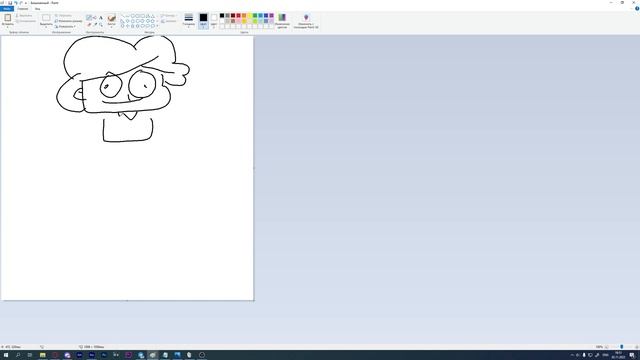Open the Edit colors dialog
The image size is (640, 360).
click(282, 21)
